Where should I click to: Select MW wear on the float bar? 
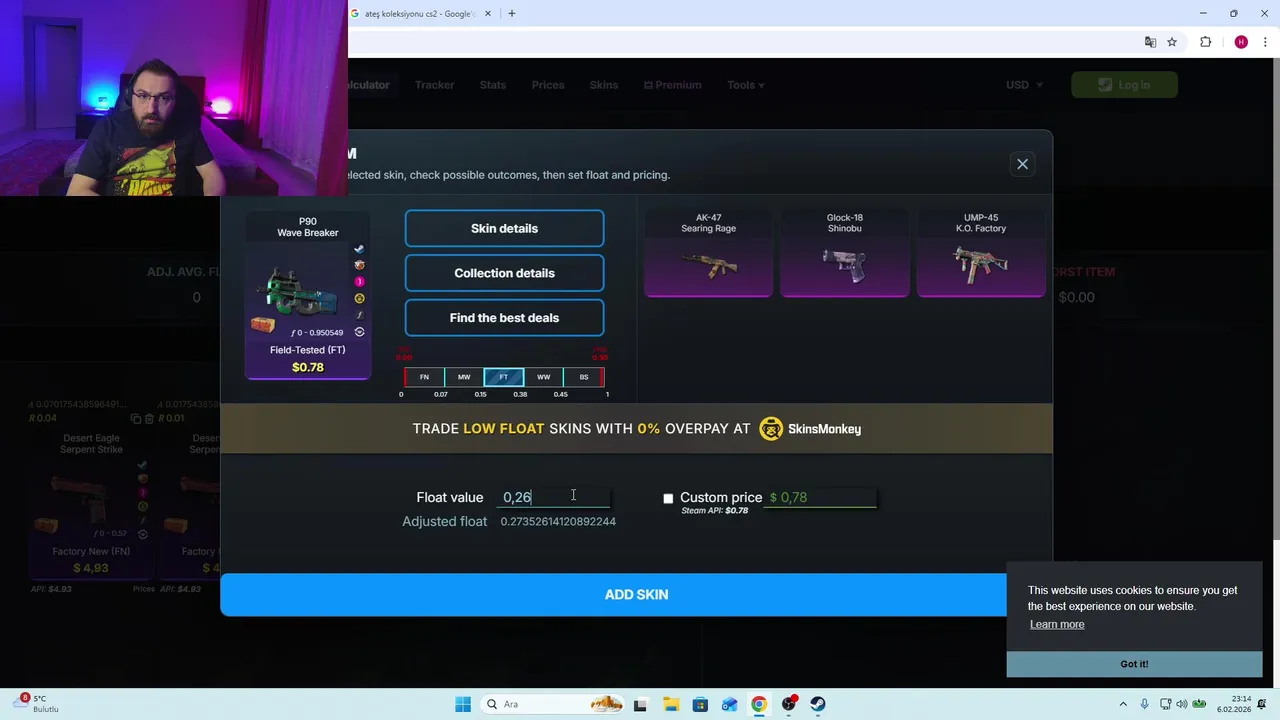(x=464, y=377)
